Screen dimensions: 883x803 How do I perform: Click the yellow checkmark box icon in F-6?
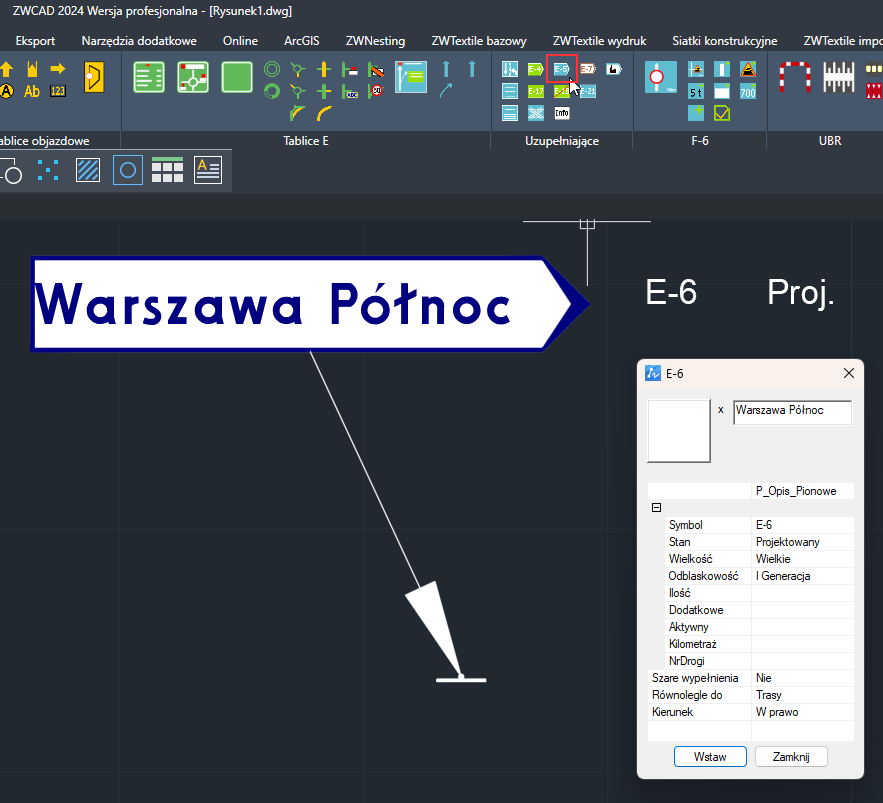point(722,114)
